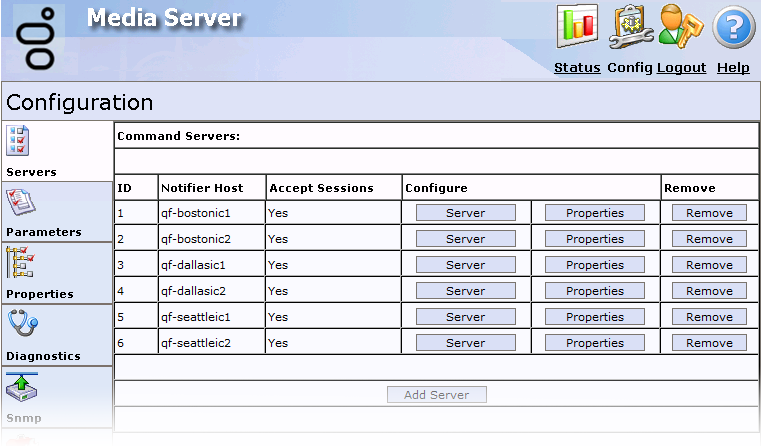Click the Status bar chart icon
This screenshot has height=446, width=762.
[577, 28]
